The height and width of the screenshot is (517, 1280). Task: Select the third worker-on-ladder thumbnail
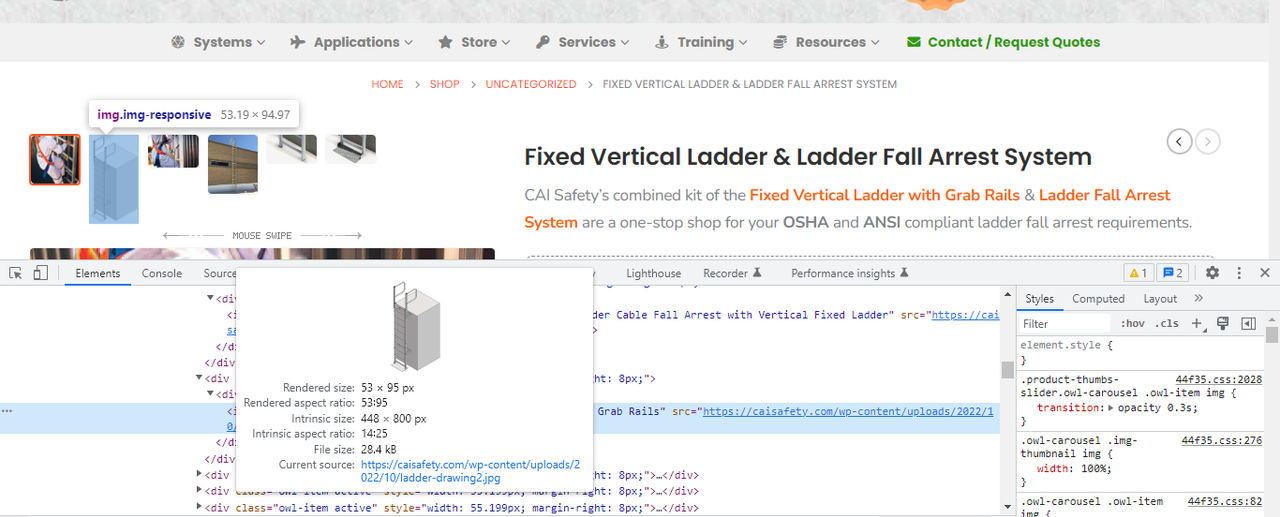coord(173,151)
